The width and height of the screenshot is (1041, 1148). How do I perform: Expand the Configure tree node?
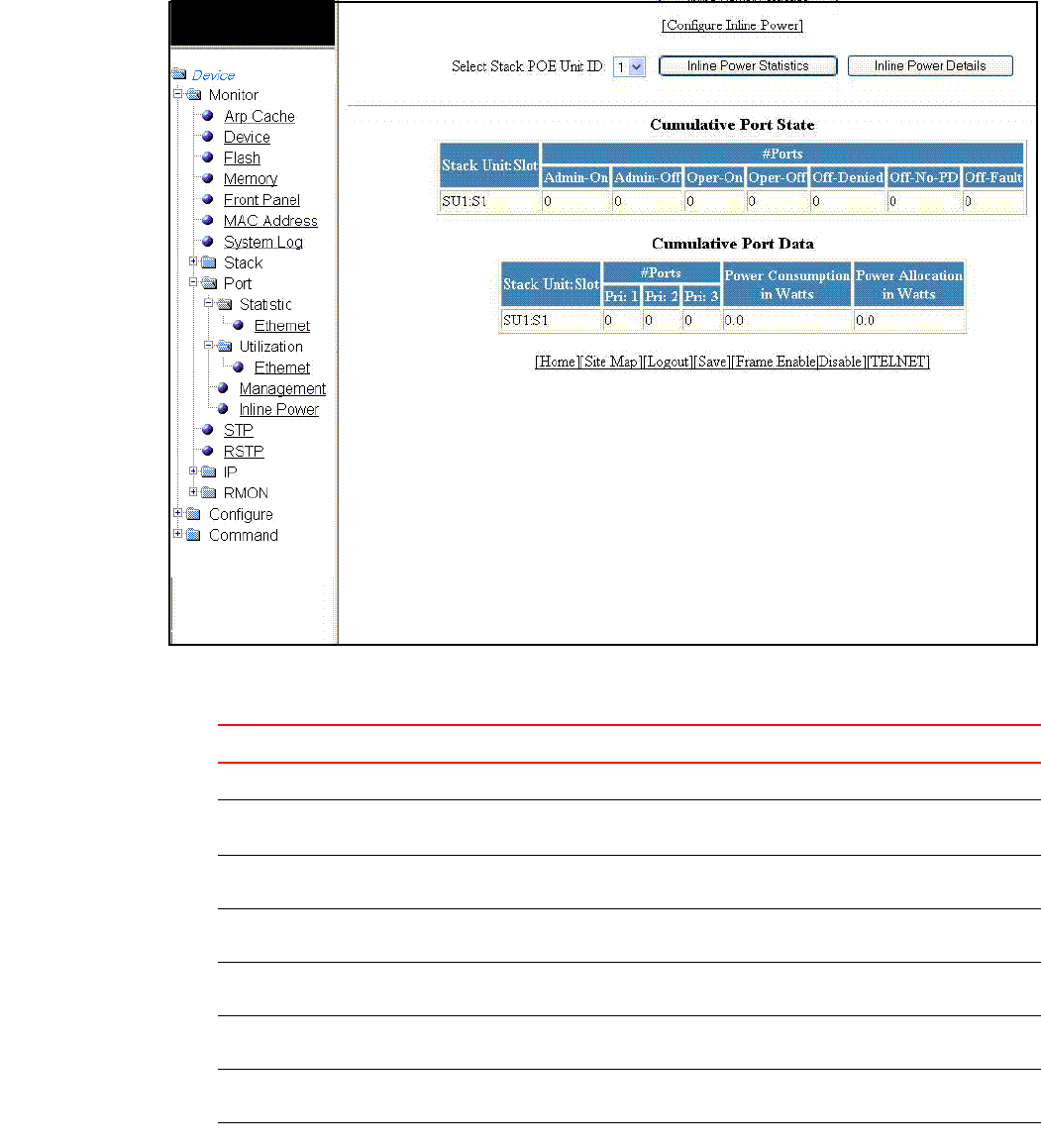(x=178, y=513)
